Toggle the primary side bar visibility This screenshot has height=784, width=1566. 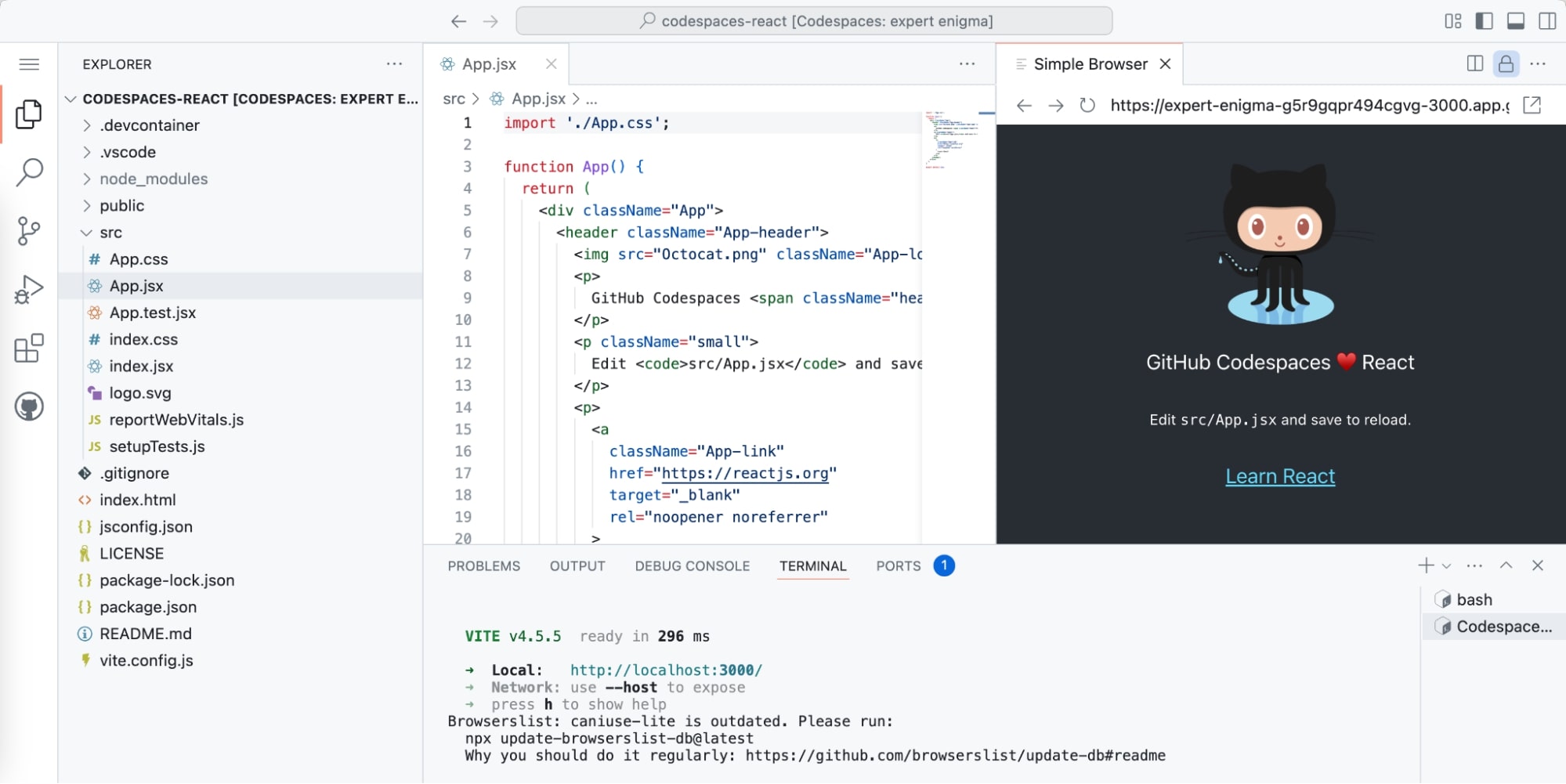pos(1484,21)
